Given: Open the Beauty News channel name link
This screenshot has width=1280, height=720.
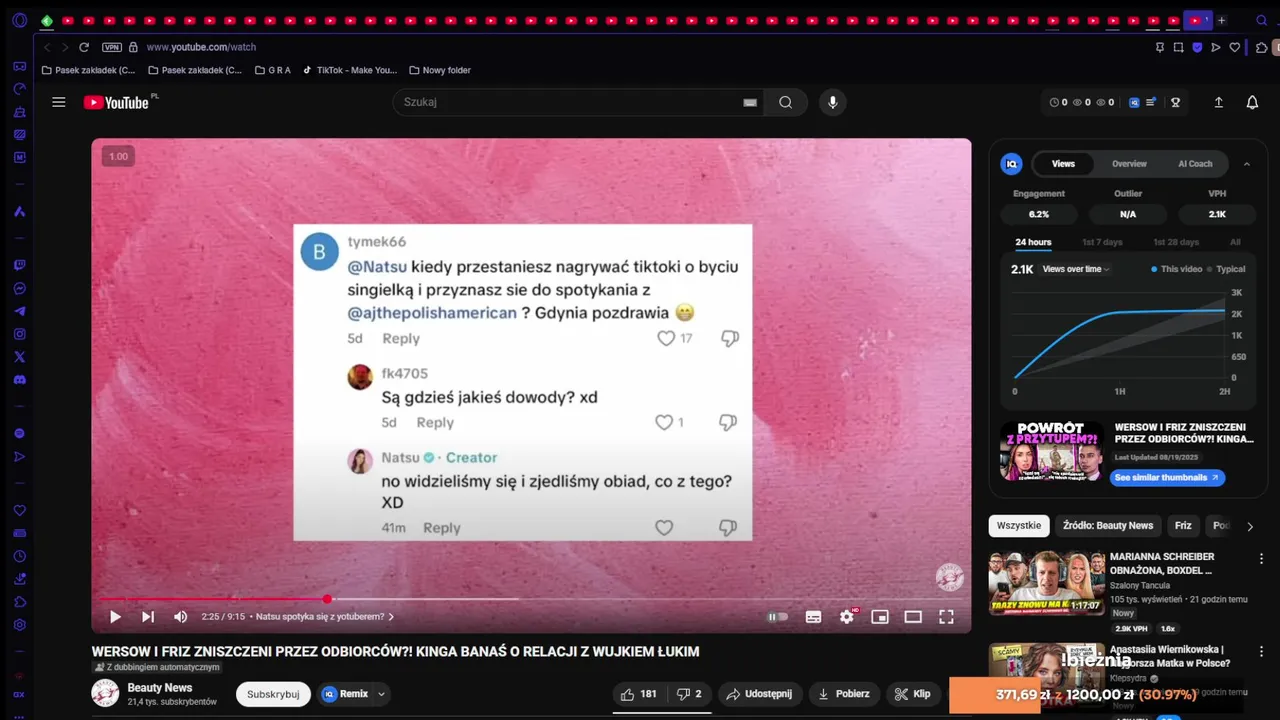Looking at the screenshot, I should 160,688.
